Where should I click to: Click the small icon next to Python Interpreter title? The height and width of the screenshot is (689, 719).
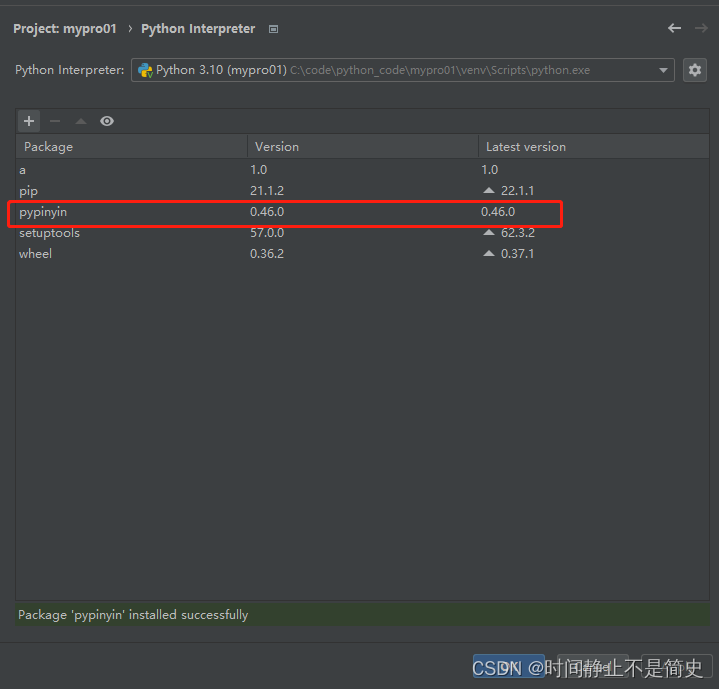[274, 30]
